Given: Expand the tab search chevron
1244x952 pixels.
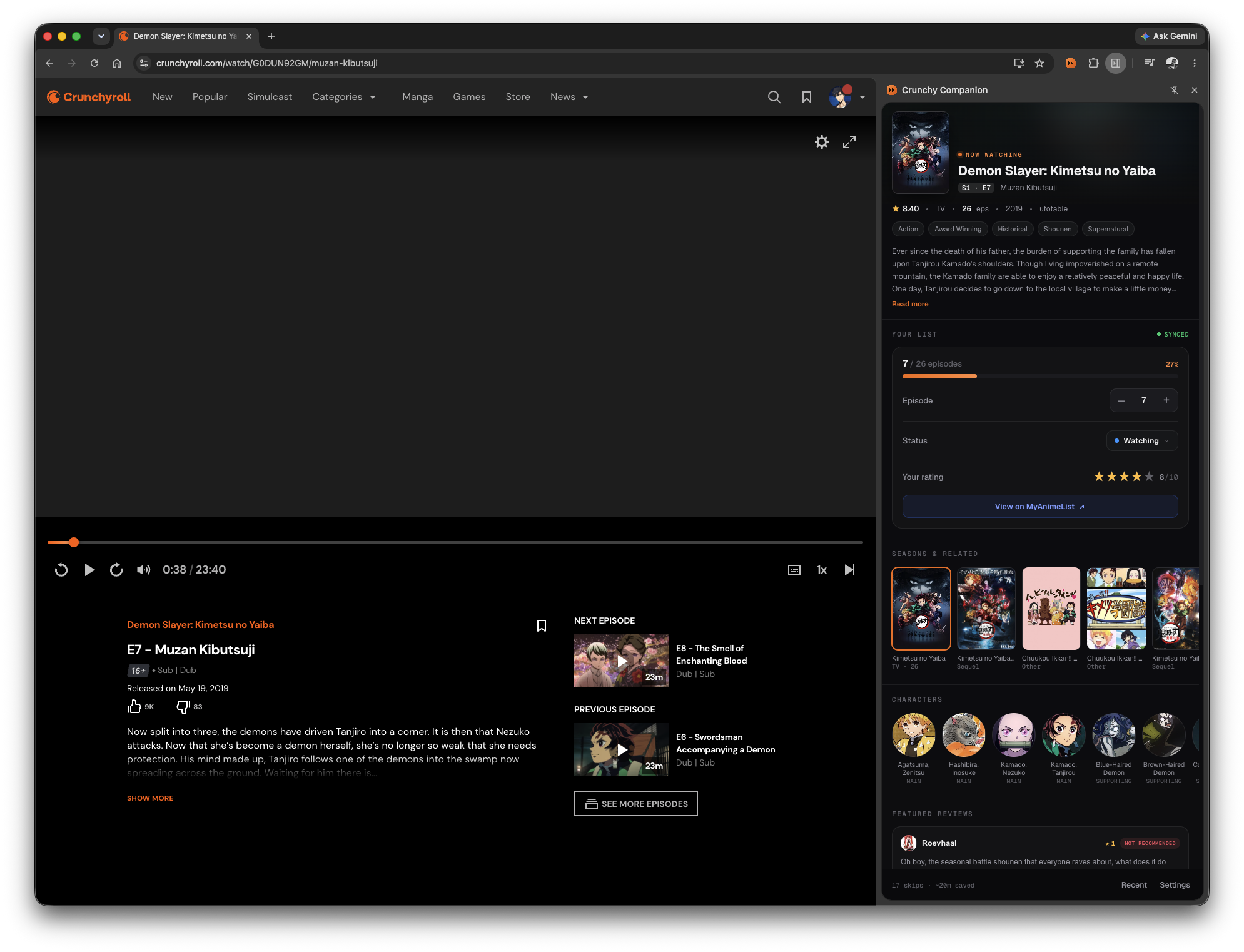Looking at the screenshot, I should [x=101, y=36].
